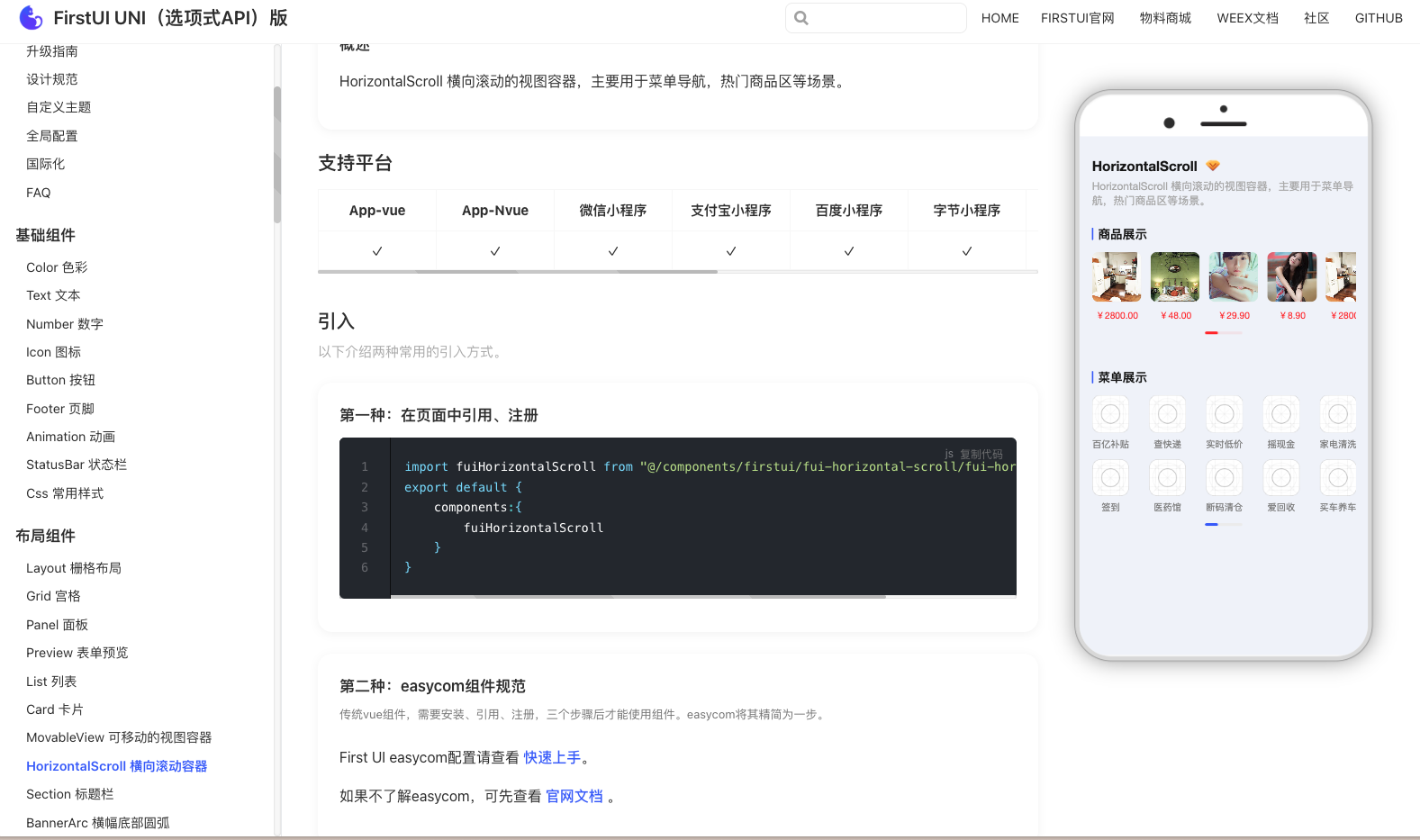Open FAQ in the sidebar
Screen dimensions: 1420x840
[39, 193]
